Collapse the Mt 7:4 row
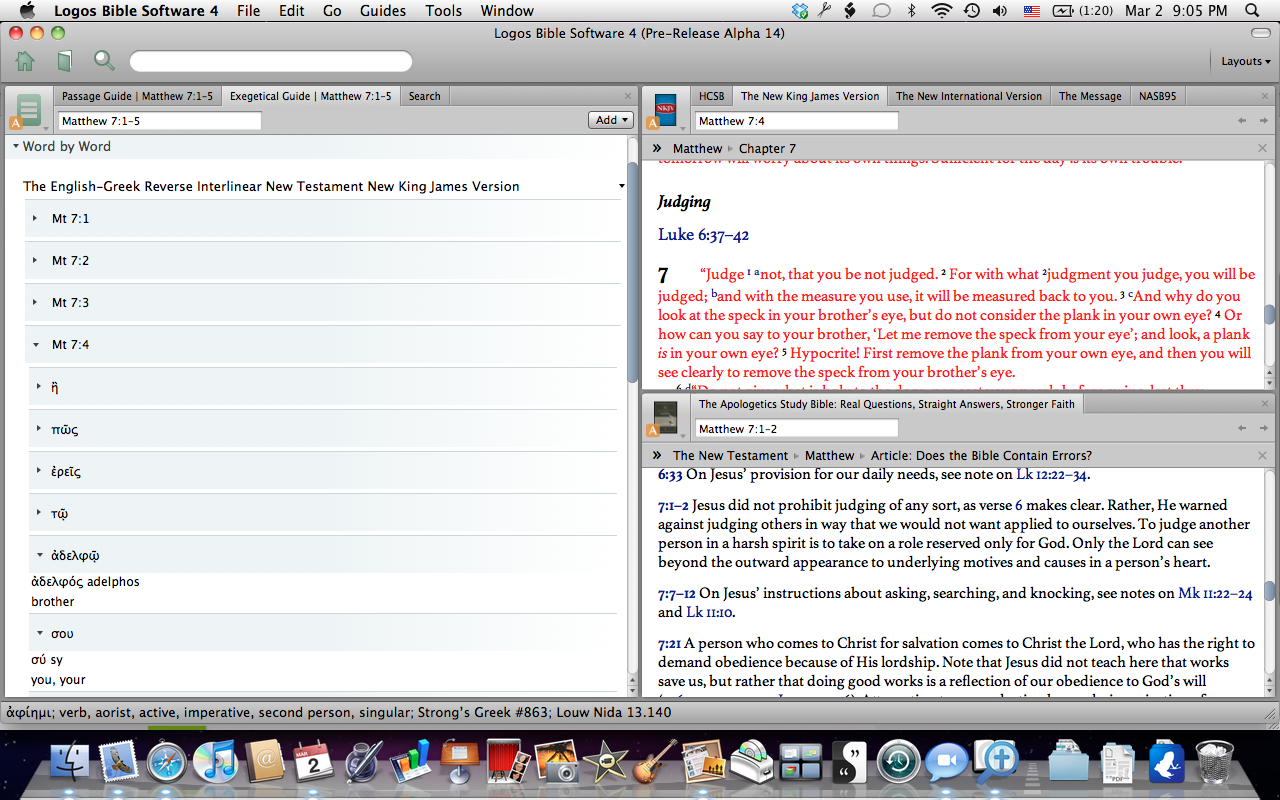Image resolution: width=1280 pixels, height=800 pixels. [x=35, y=344]
